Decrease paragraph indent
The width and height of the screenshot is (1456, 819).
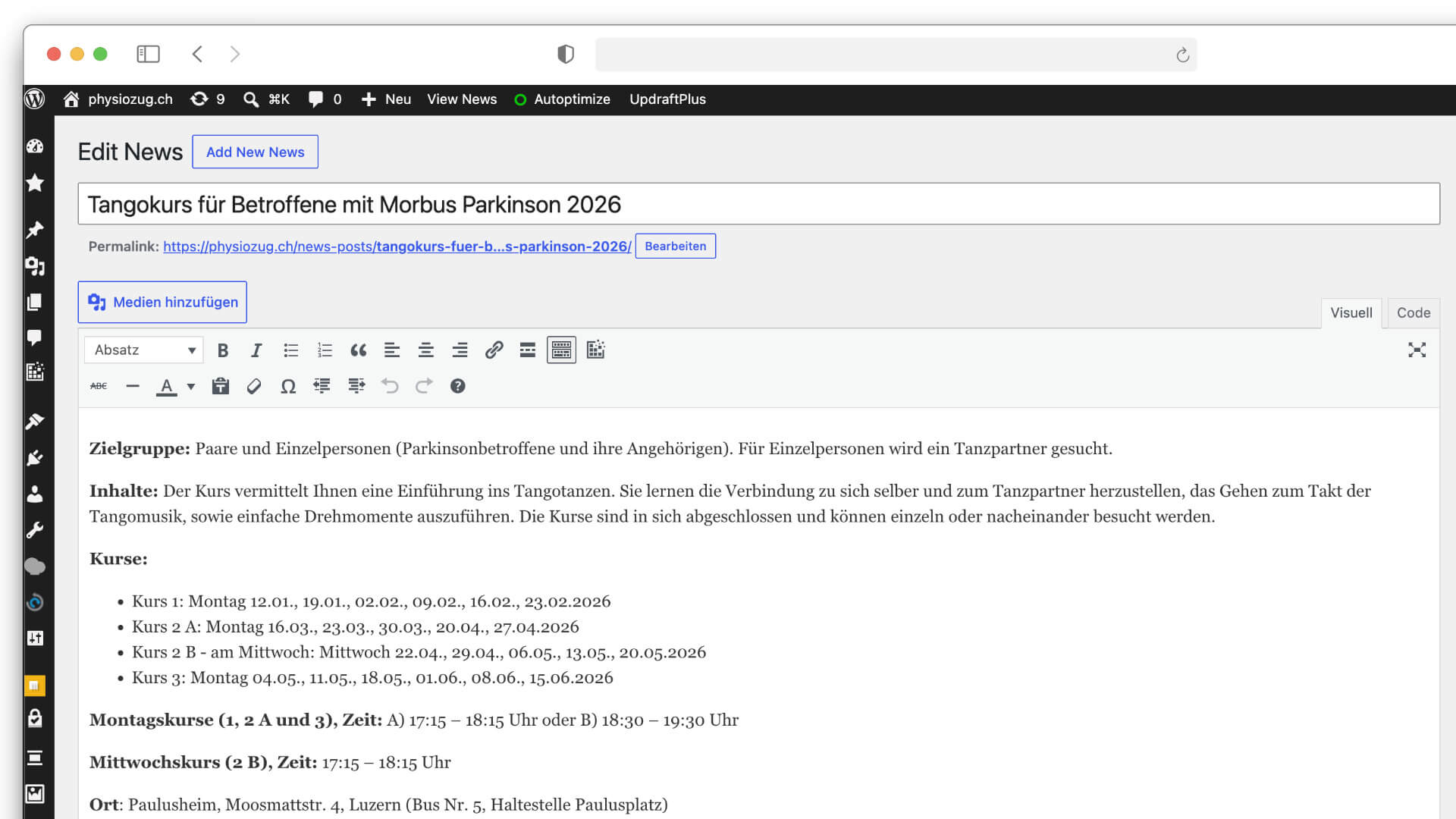322,386
